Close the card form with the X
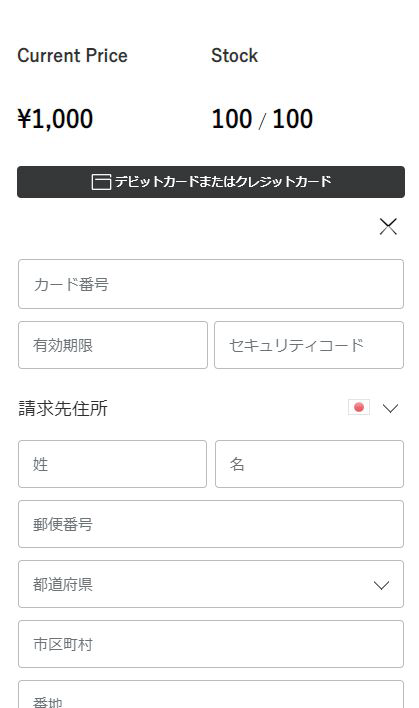 pyautogui.click(x=388, y=227)
